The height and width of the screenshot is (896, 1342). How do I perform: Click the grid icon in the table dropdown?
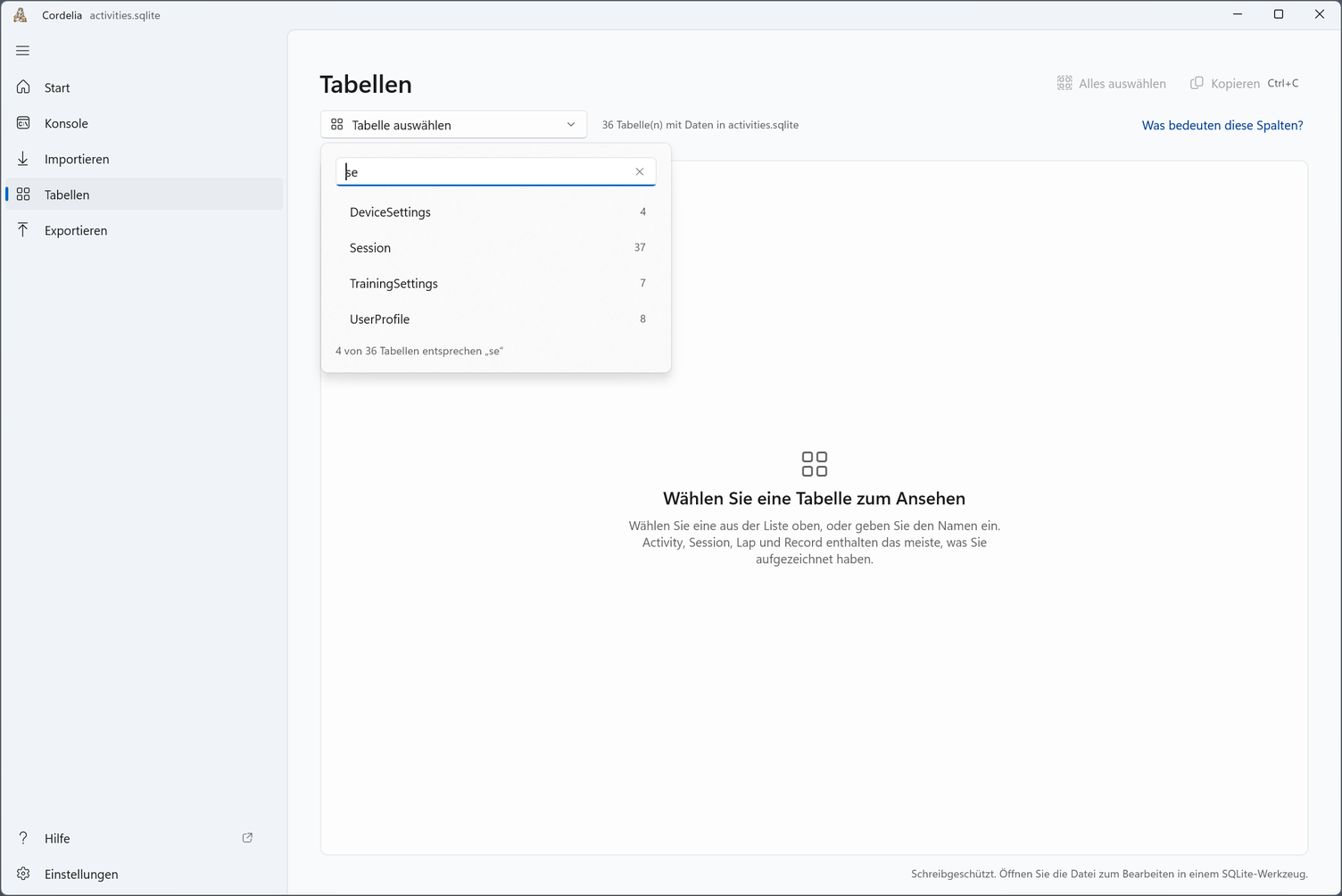[x=337, y=124]
